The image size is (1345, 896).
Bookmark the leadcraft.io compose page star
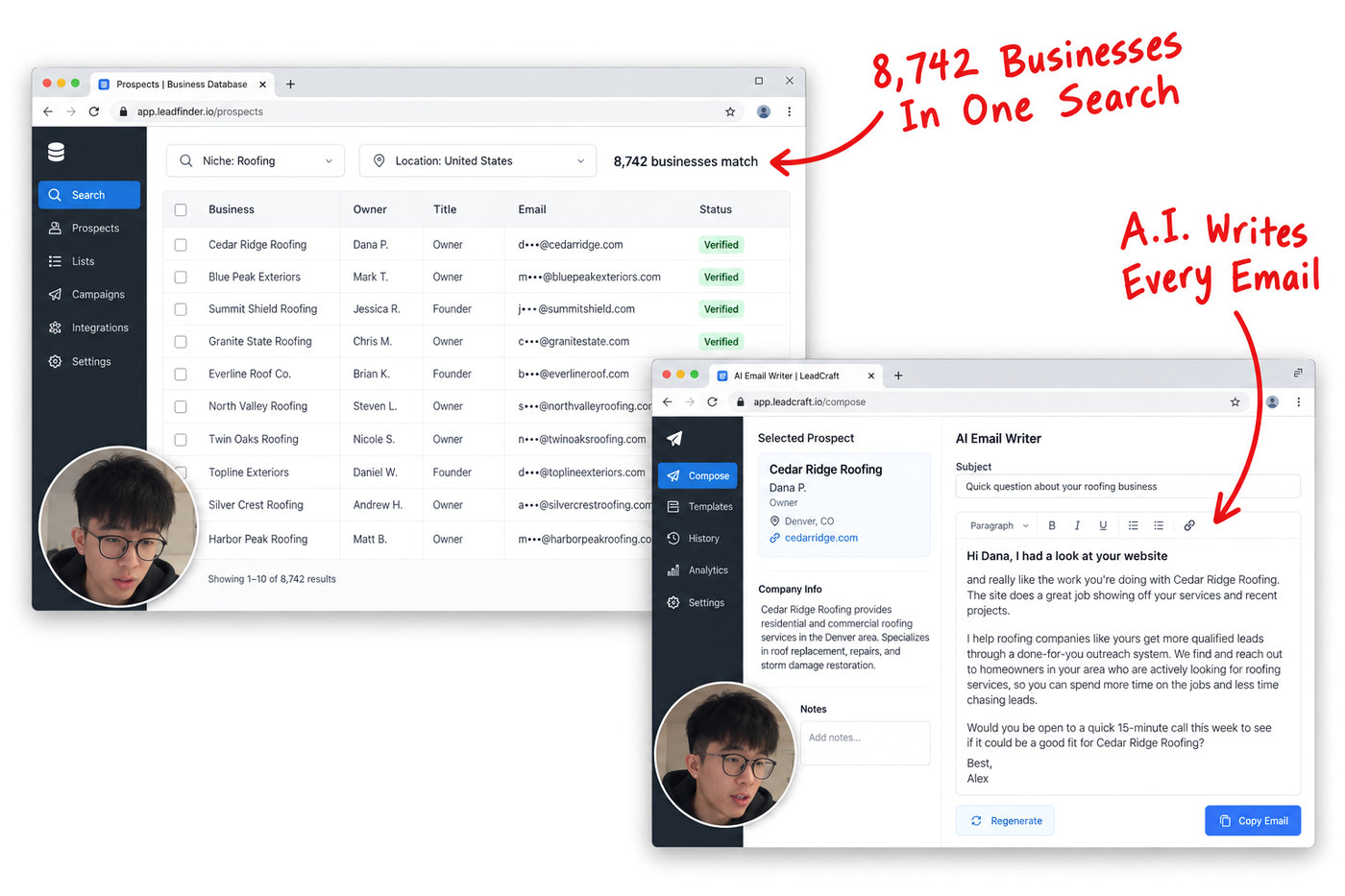point(1235,402)
